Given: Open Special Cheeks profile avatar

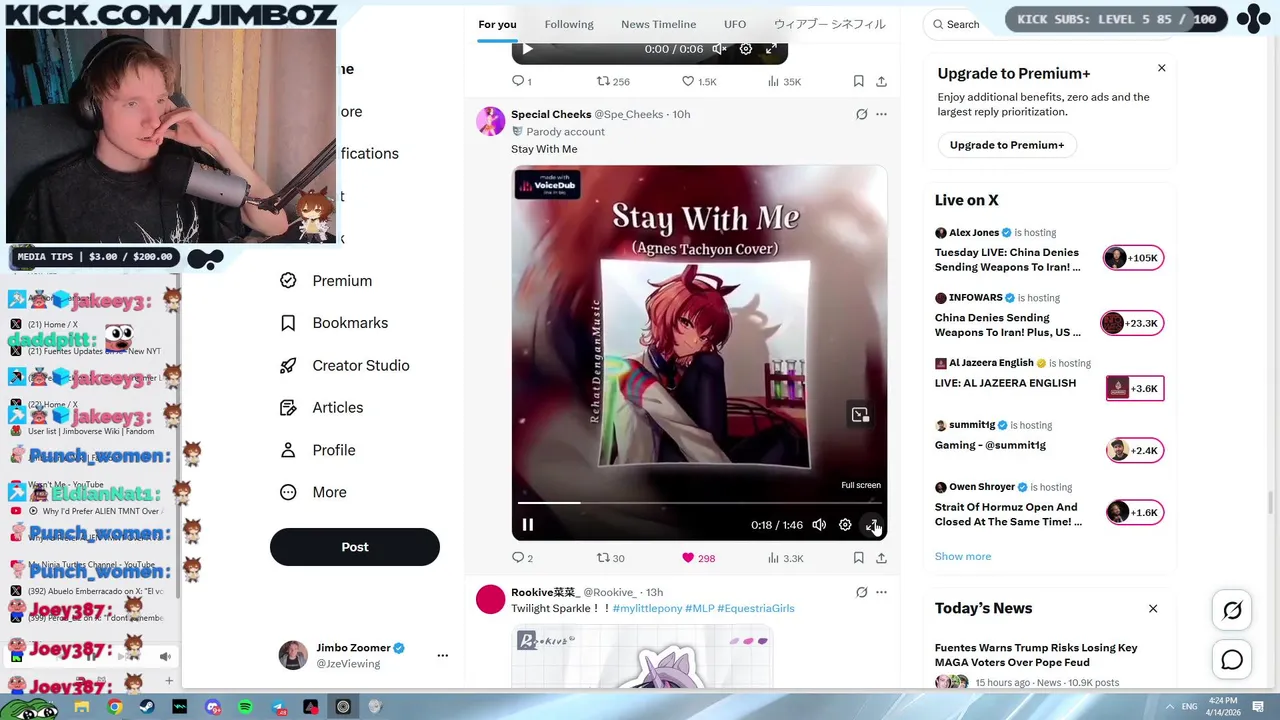Looking at the screenshot, I should pyautogui.click(x=490, y=121).
